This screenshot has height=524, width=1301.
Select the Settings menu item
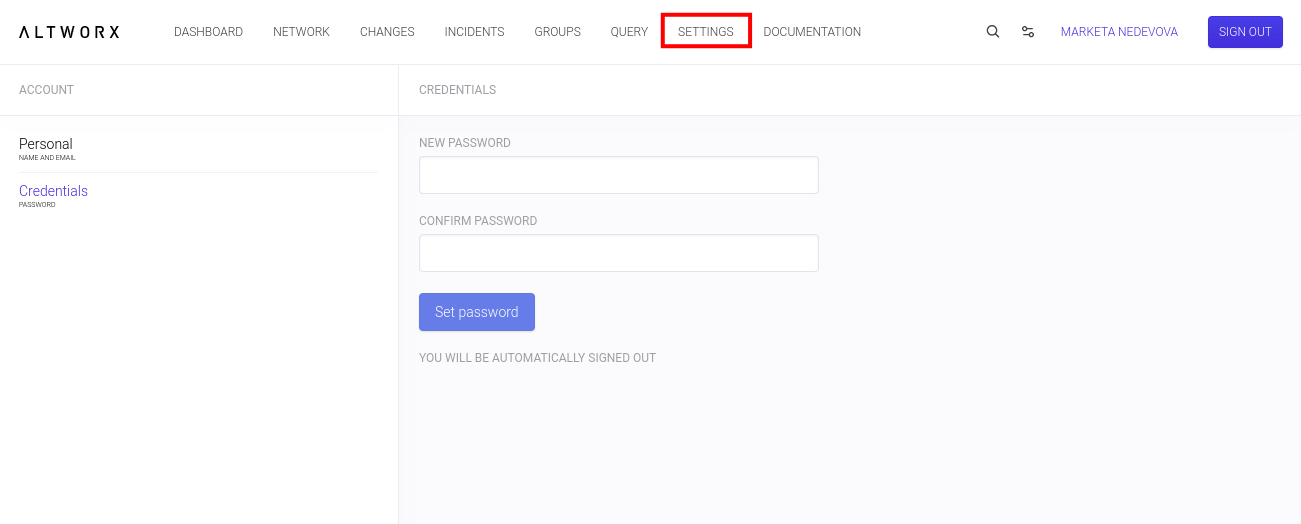tap(706, 32)
